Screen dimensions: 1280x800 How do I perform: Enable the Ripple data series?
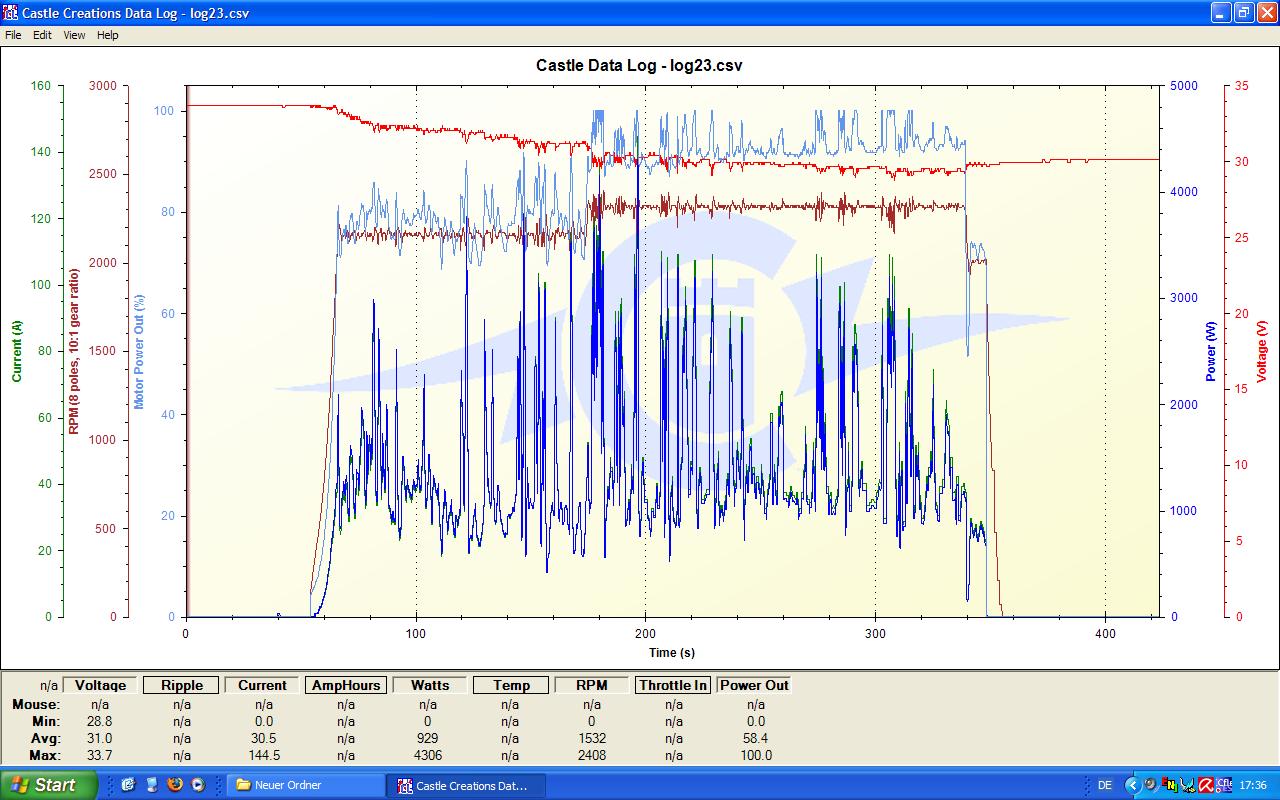pos(181,685)
